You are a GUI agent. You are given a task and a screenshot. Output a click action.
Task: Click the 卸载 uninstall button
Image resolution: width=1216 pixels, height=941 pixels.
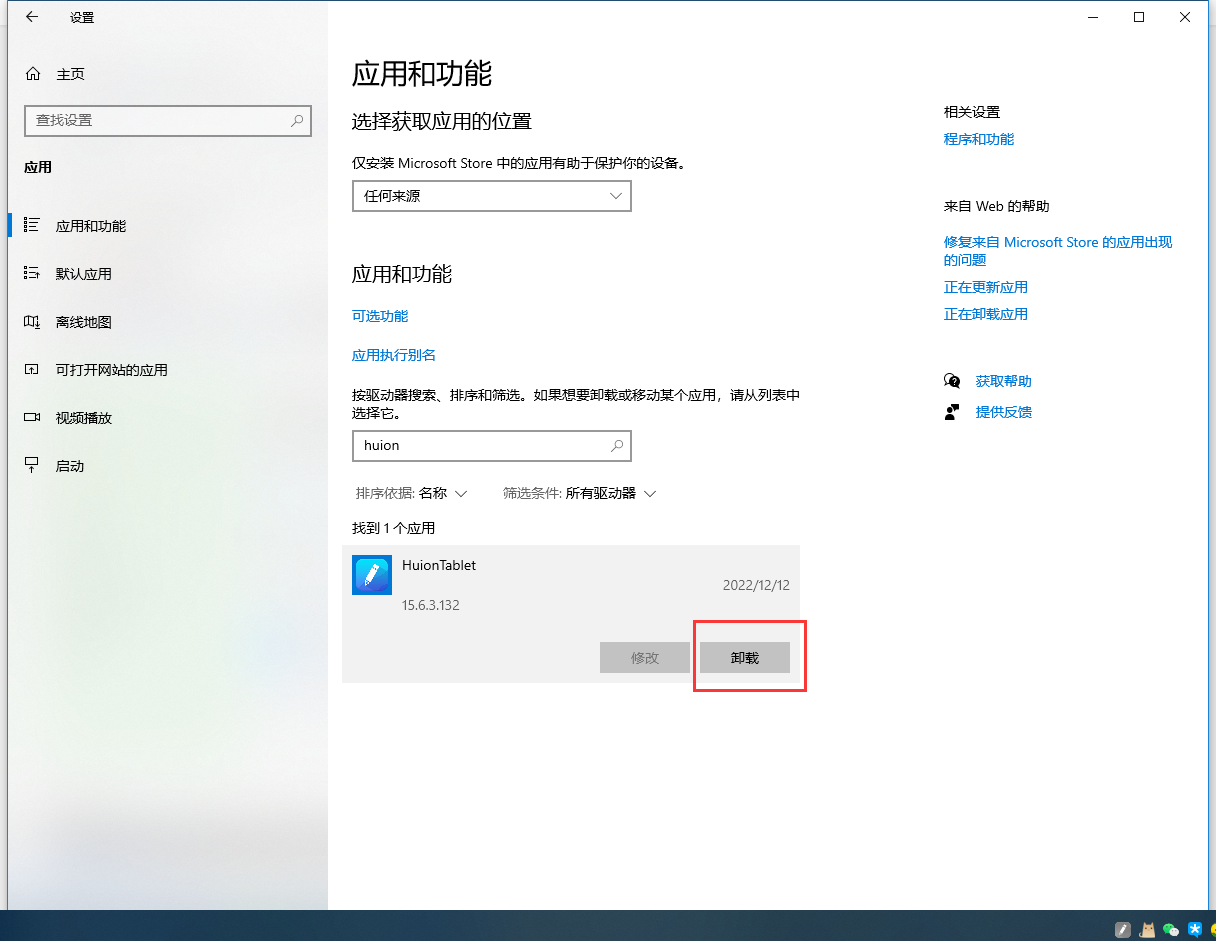point(745,657)
